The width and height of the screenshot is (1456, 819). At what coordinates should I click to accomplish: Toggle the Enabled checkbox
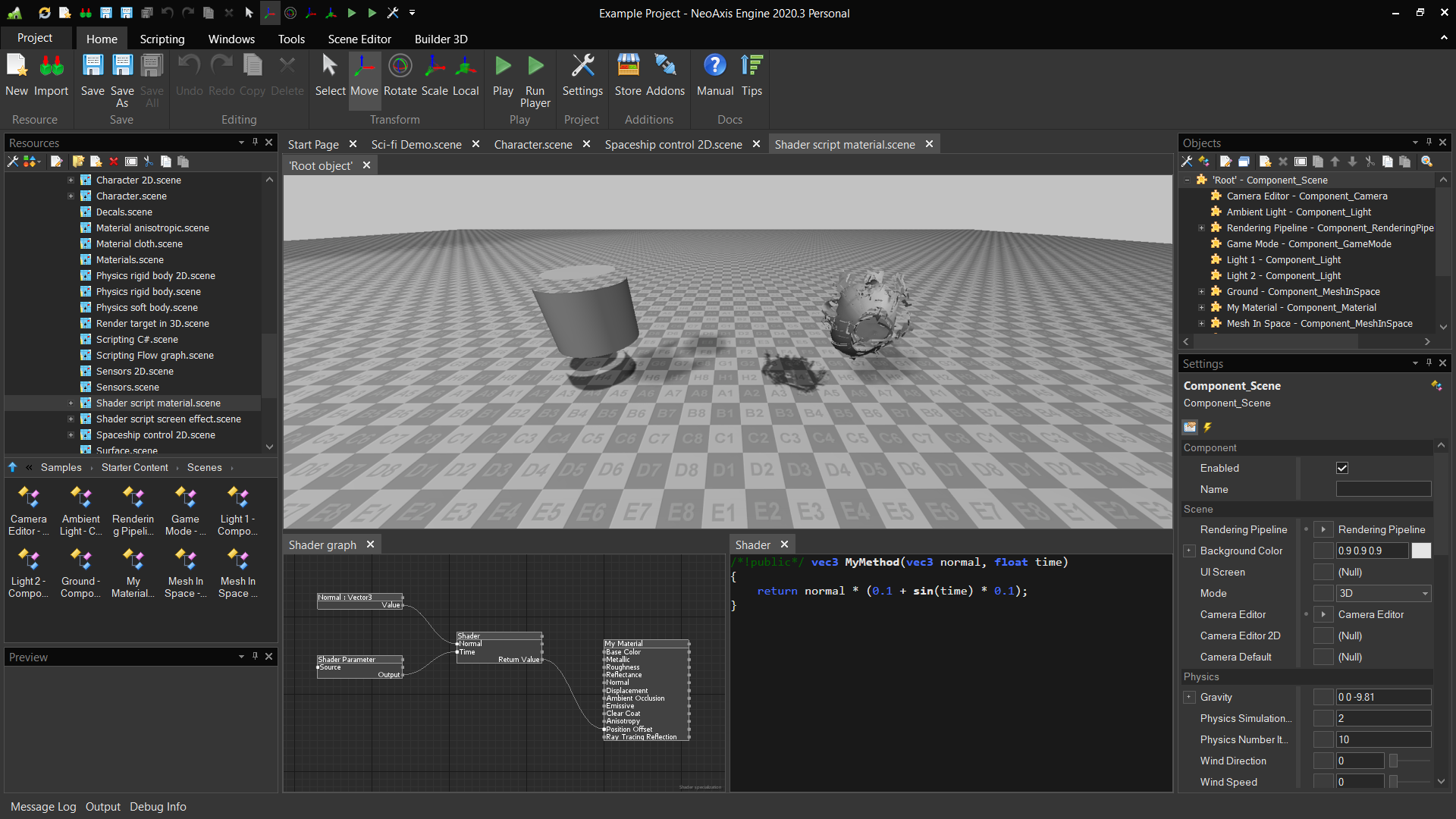point(1342,468)
